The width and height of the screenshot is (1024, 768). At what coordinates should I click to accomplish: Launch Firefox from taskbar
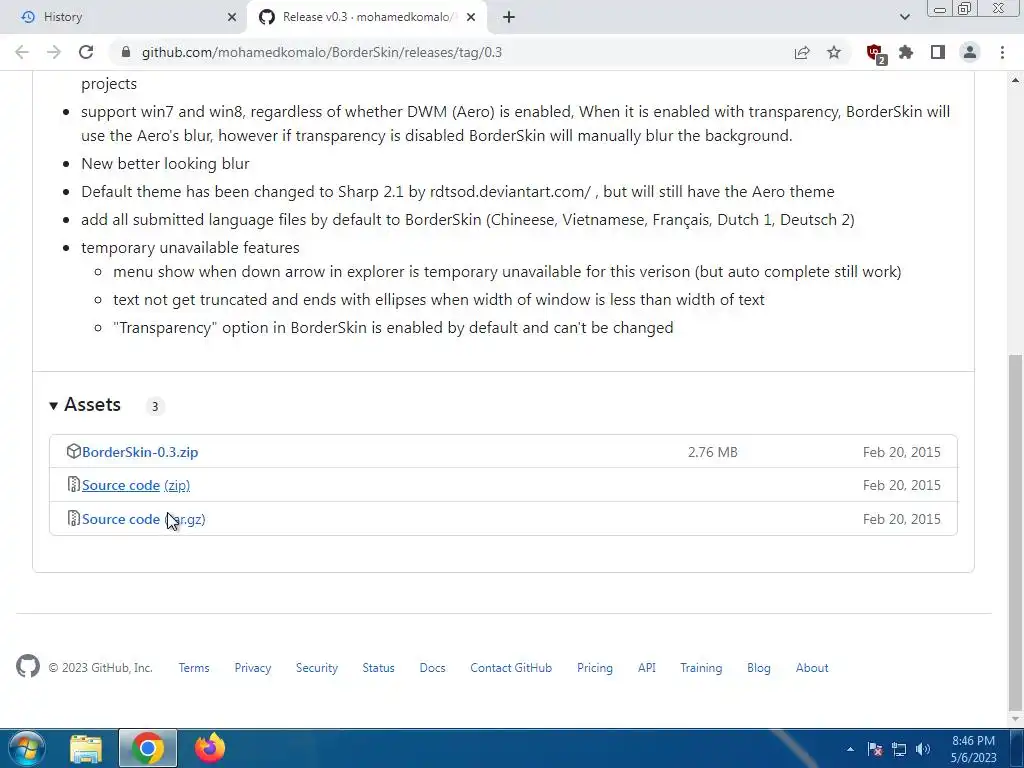click(210, 748)
